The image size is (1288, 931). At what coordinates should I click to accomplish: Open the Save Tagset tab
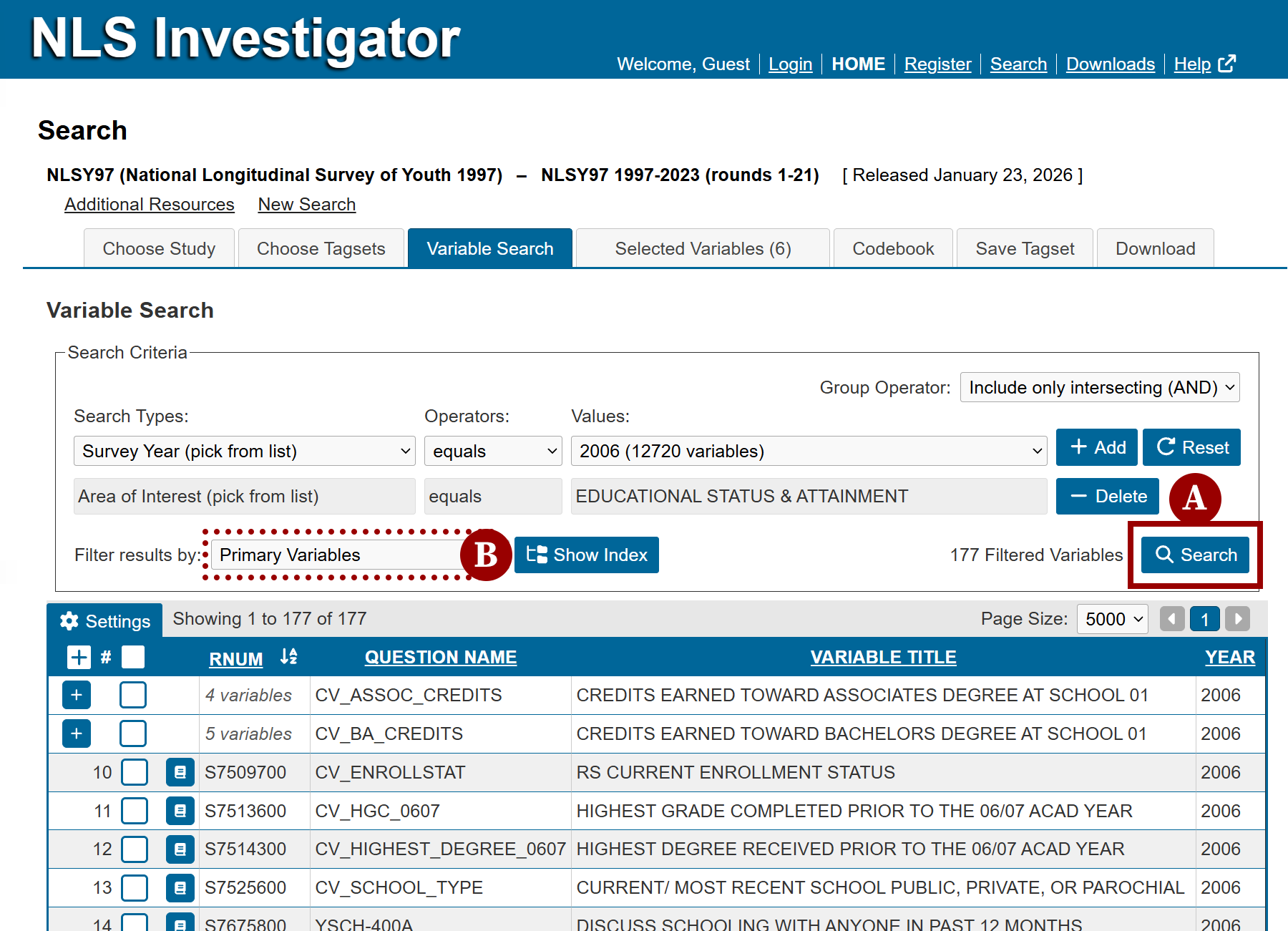pyautogui.click(x=1025, y=248)
